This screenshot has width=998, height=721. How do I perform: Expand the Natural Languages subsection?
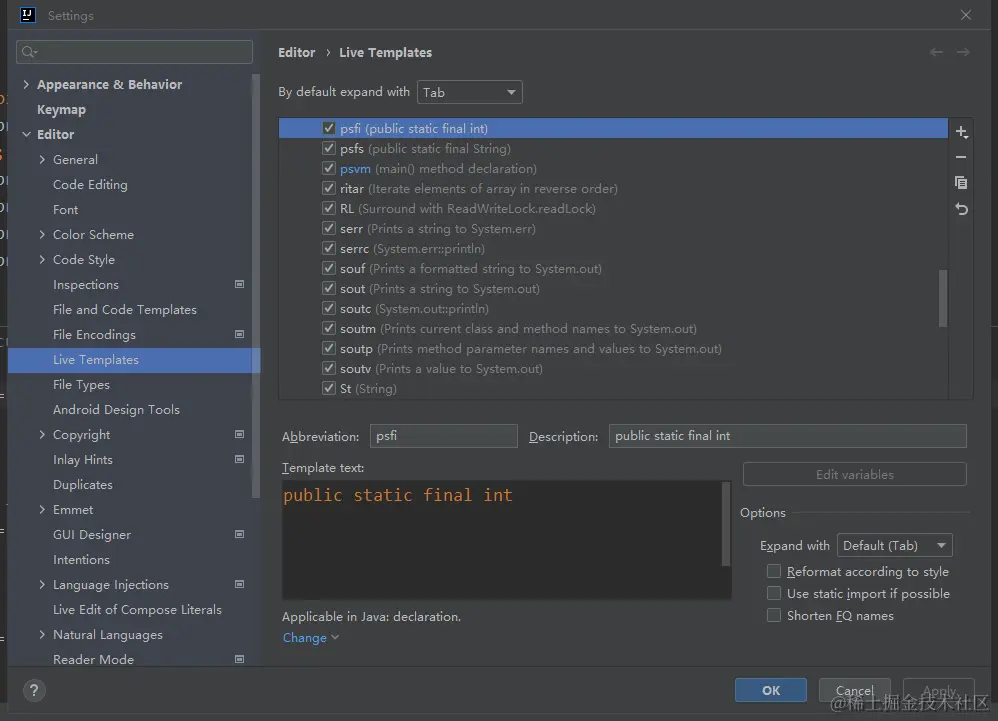[42, 634]
